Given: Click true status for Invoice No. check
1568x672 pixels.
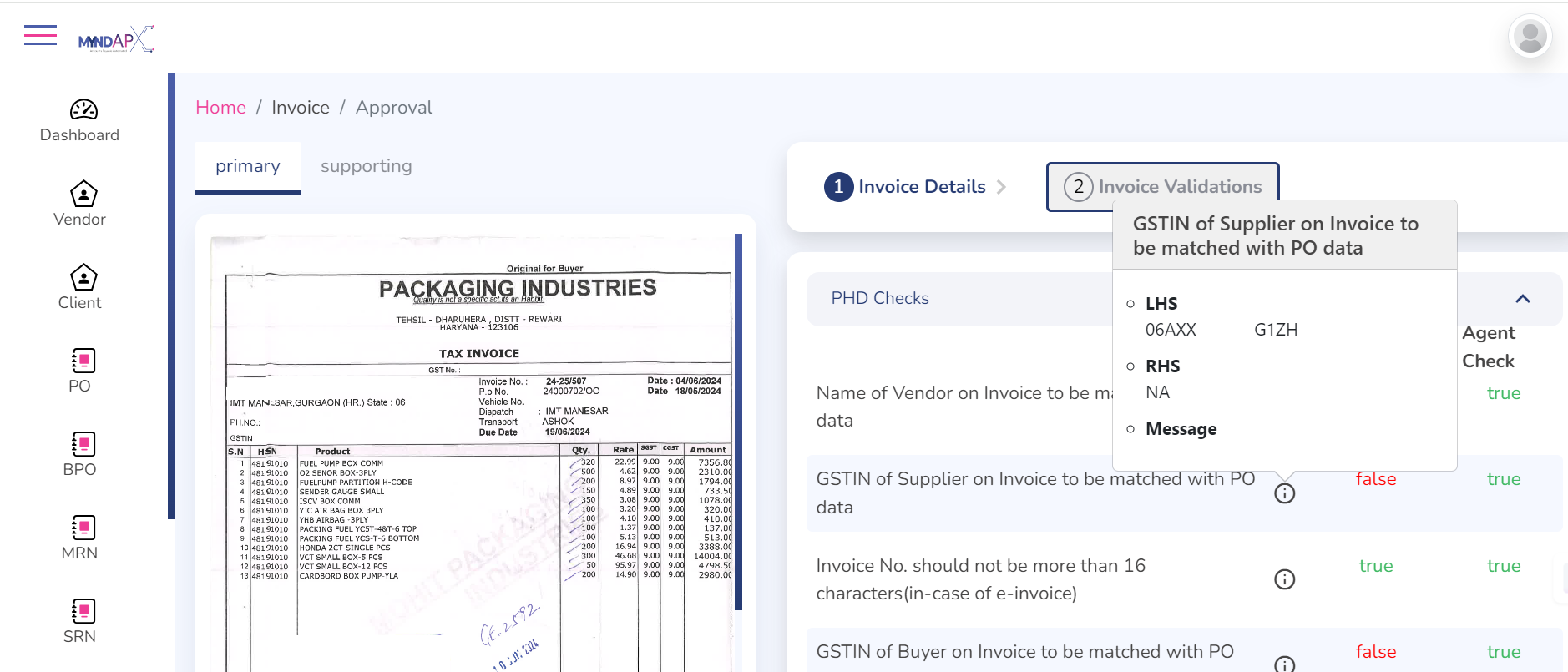Looking at the screenshot, I should coord(1375,566).
